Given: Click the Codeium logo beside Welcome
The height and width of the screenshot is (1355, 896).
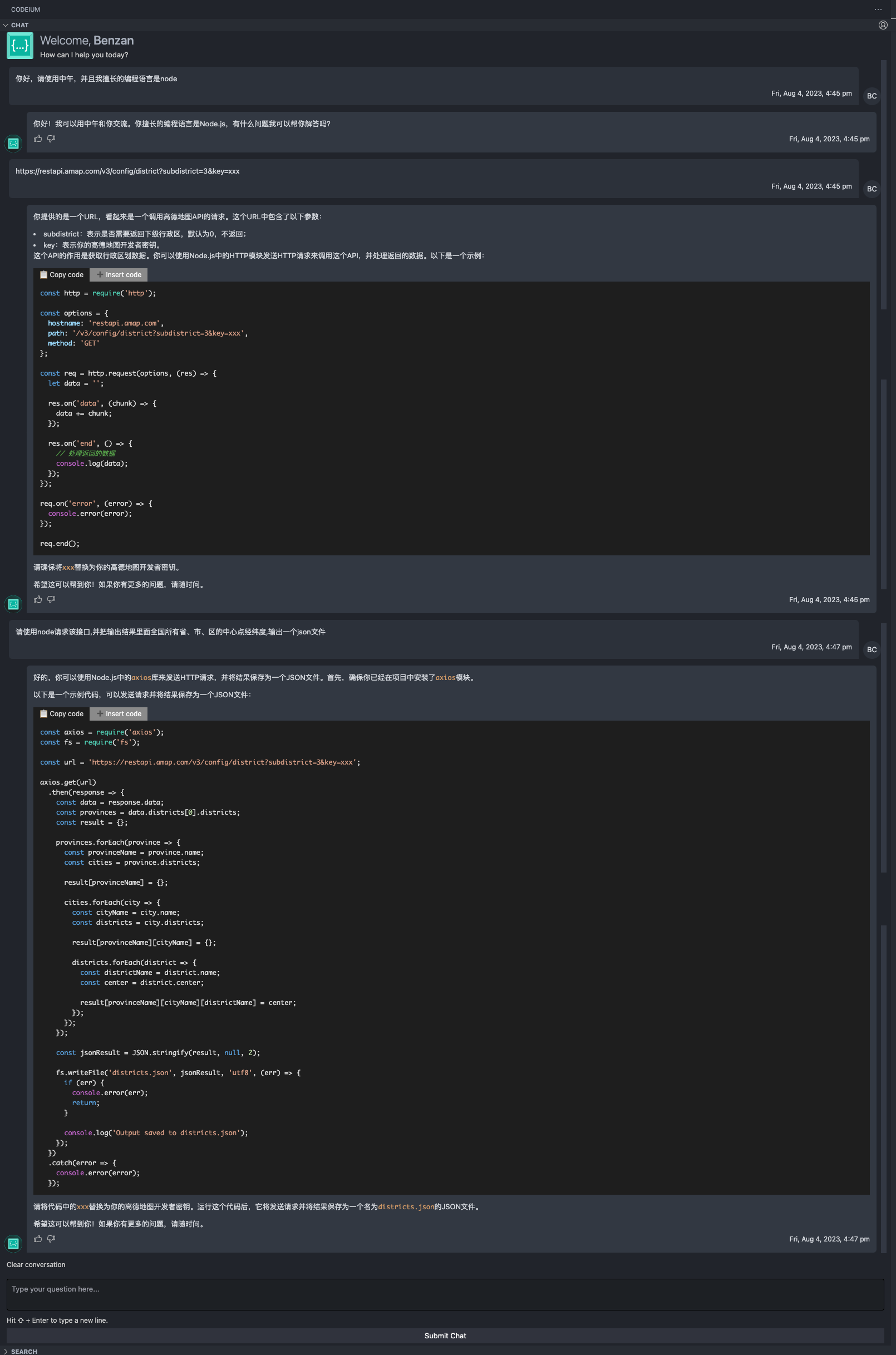Looking at the screenshot, I should pos(20,46).
